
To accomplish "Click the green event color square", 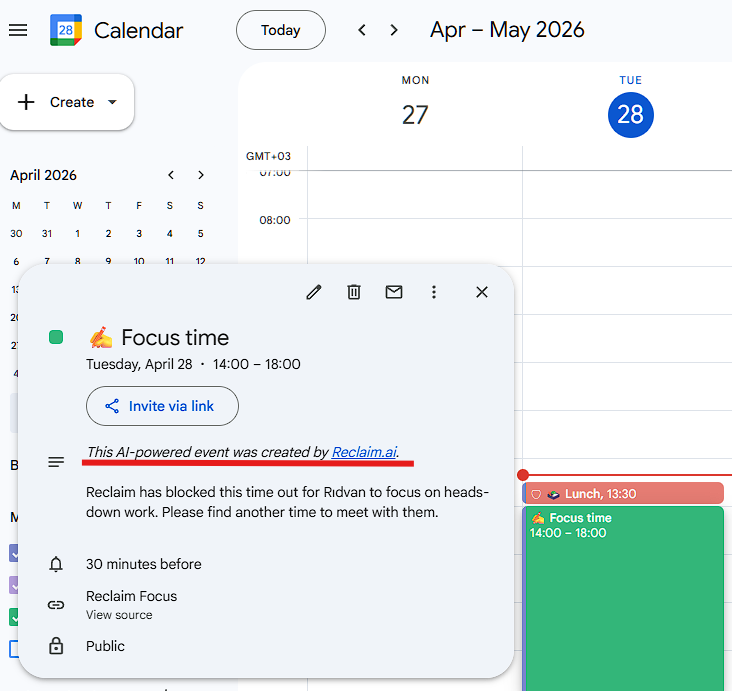I will tap(56, 337).
